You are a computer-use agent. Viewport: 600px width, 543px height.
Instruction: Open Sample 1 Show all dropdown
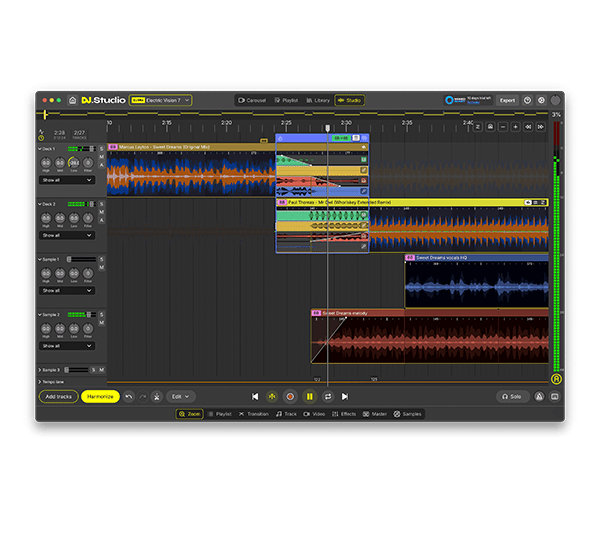[67, 291]
